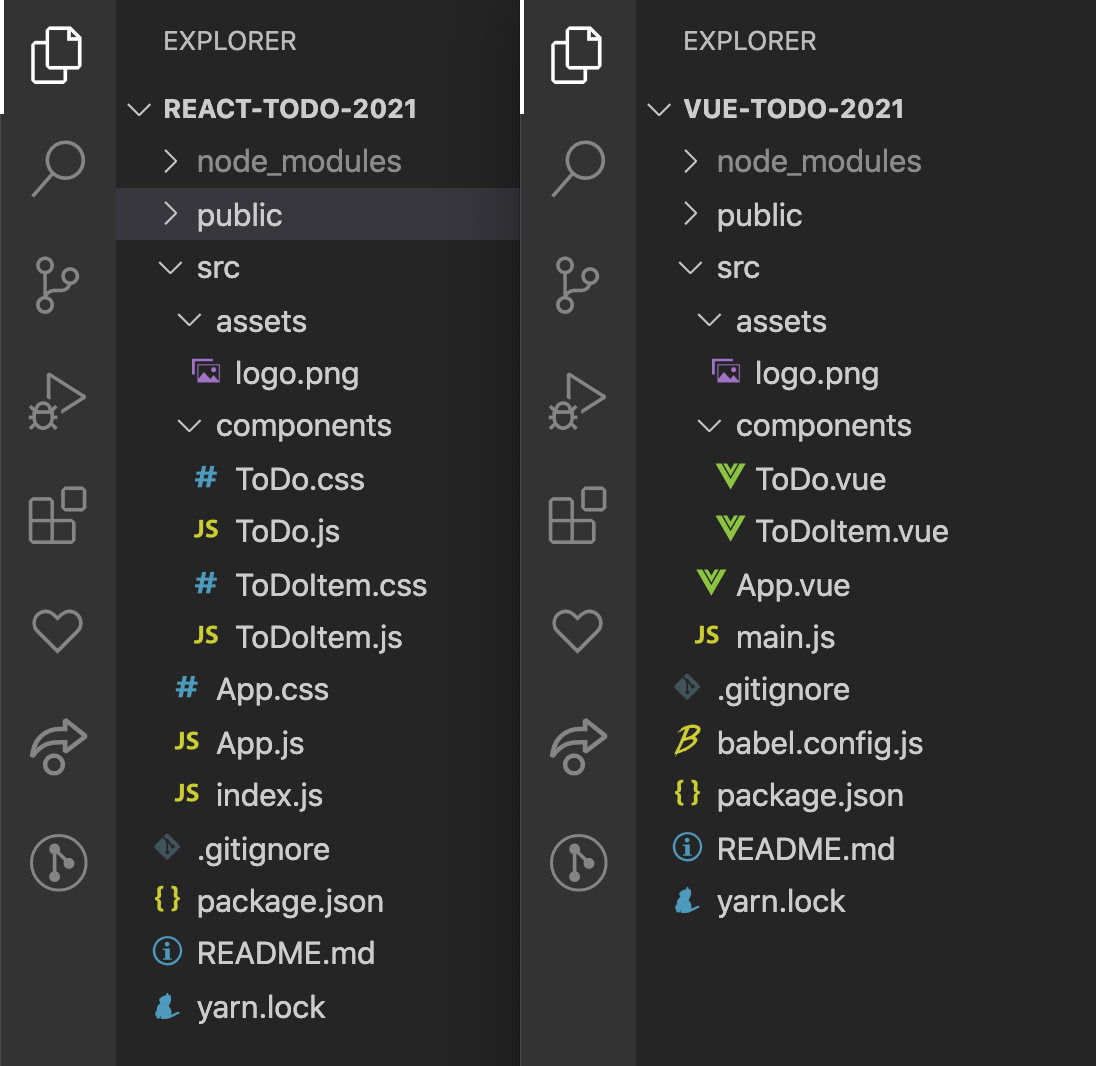
Task: Open the Source Control icon
Action: 57,285
